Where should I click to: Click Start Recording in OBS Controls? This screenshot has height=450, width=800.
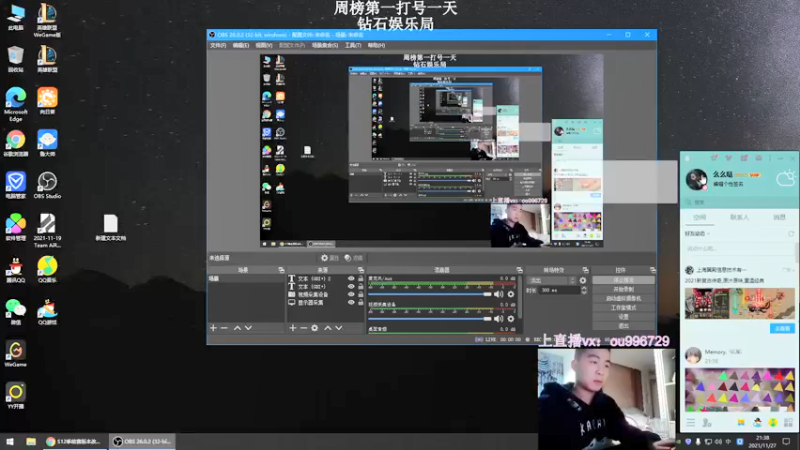coord(623,289)
